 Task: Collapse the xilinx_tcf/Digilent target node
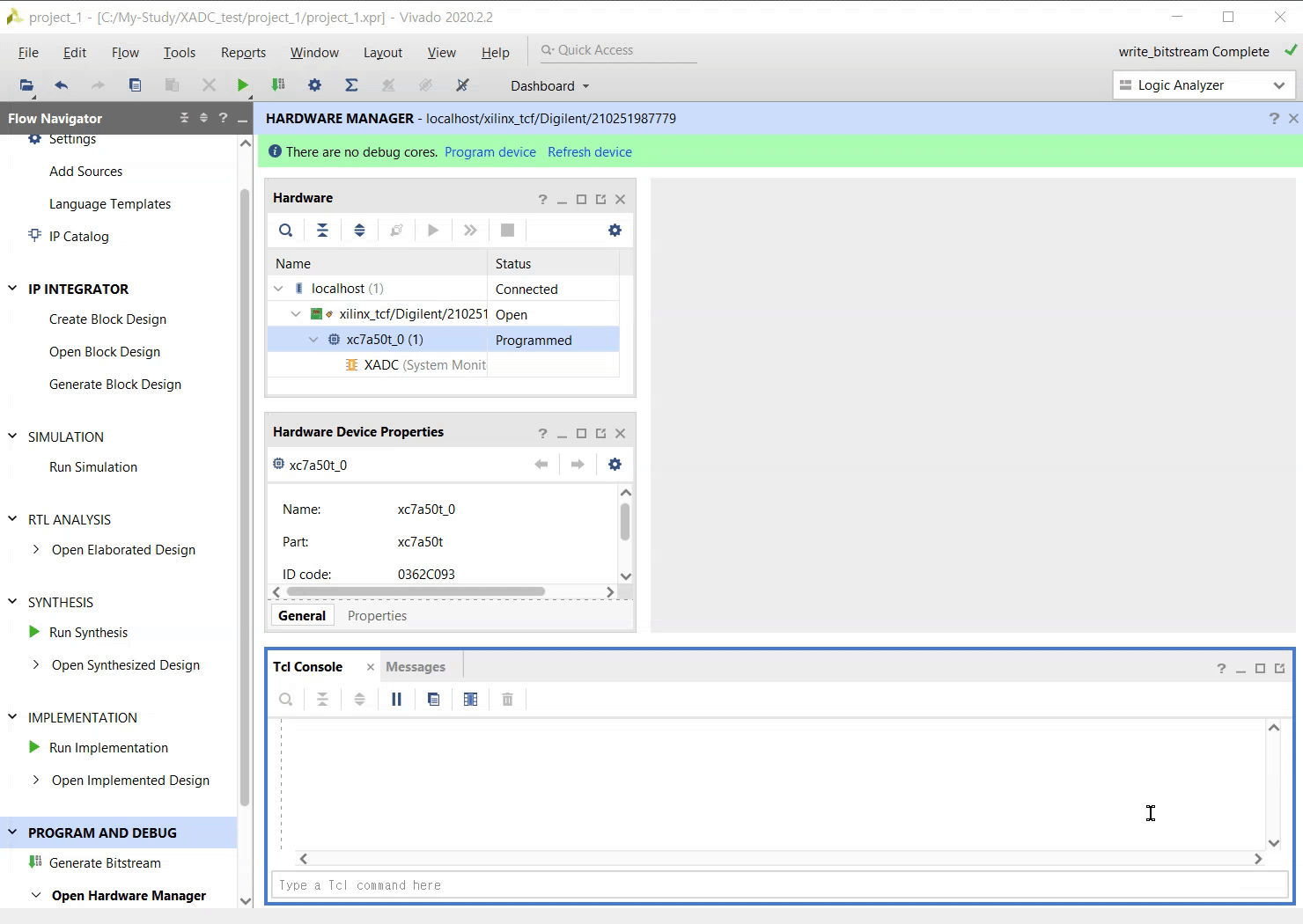(296, 314)
